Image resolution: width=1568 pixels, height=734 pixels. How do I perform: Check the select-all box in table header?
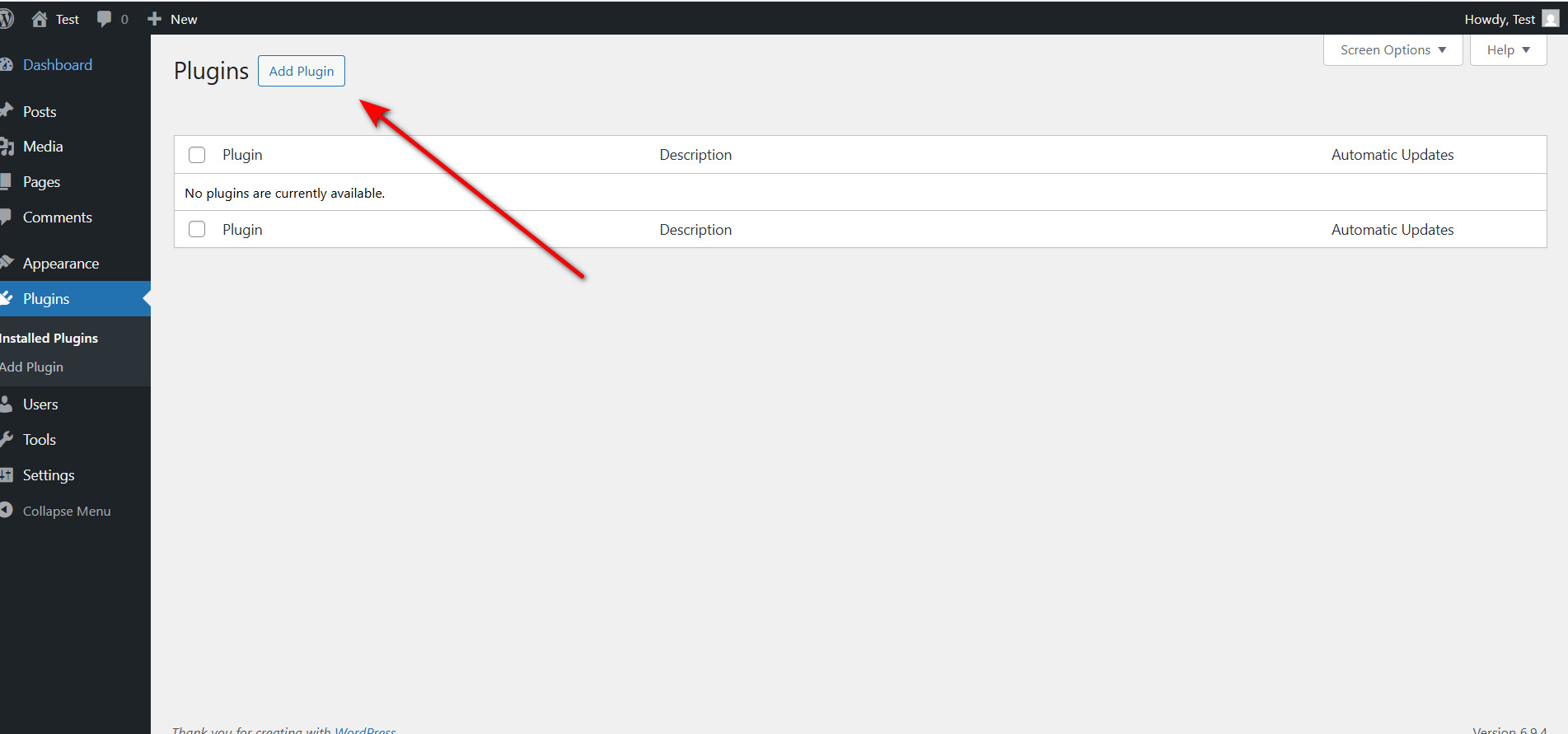click(197, 155)
